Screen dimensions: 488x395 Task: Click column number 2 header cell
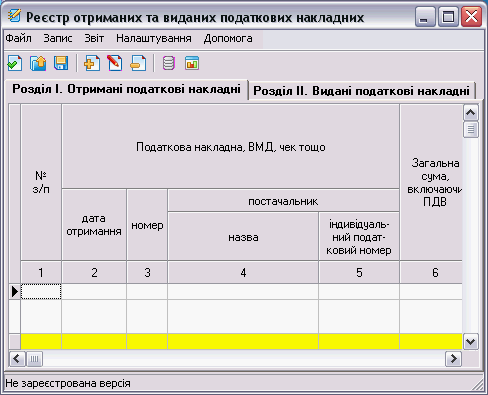pos(94,272)
